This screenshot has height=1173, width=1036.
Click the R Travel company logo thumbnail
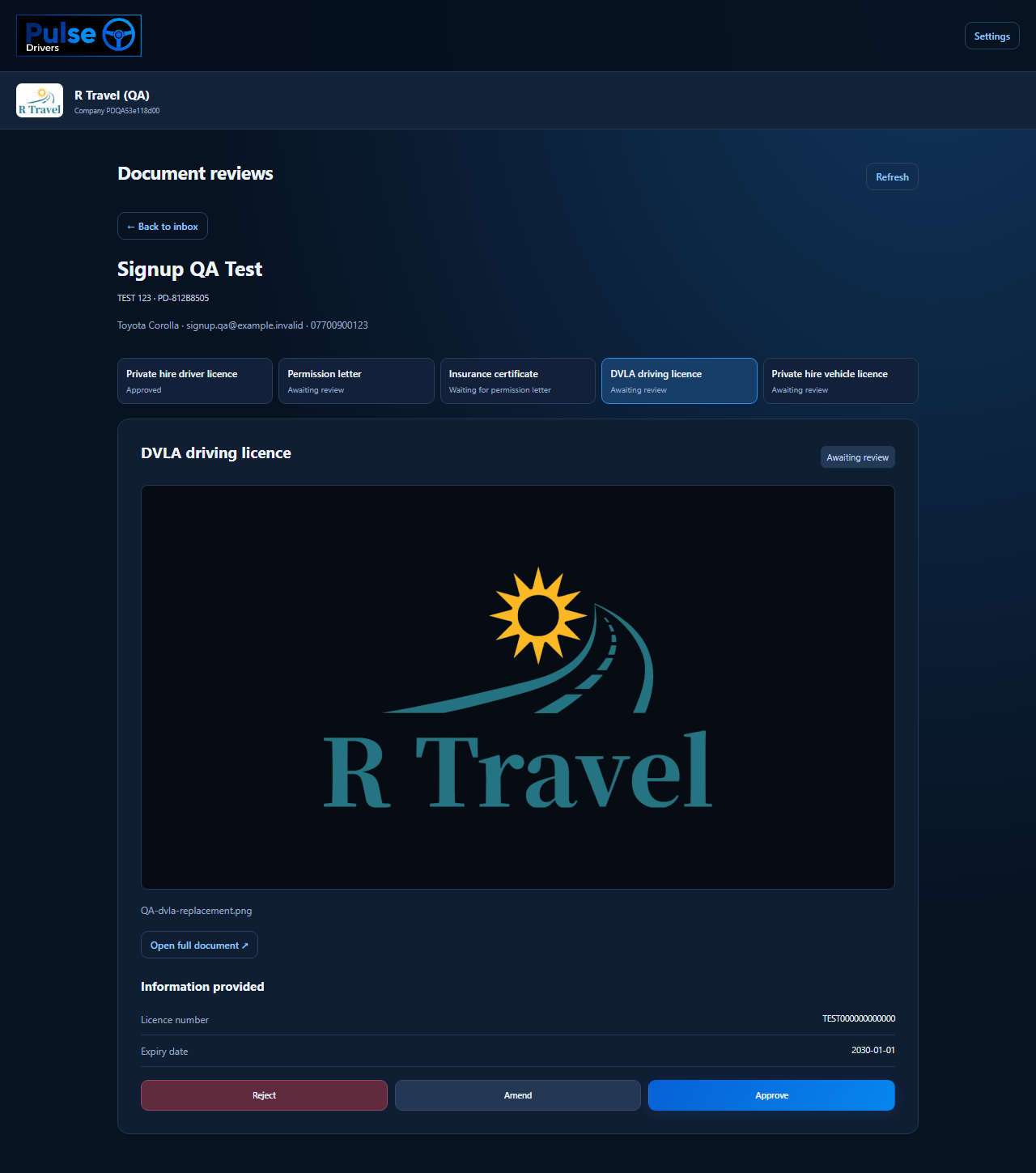(40, 100)
